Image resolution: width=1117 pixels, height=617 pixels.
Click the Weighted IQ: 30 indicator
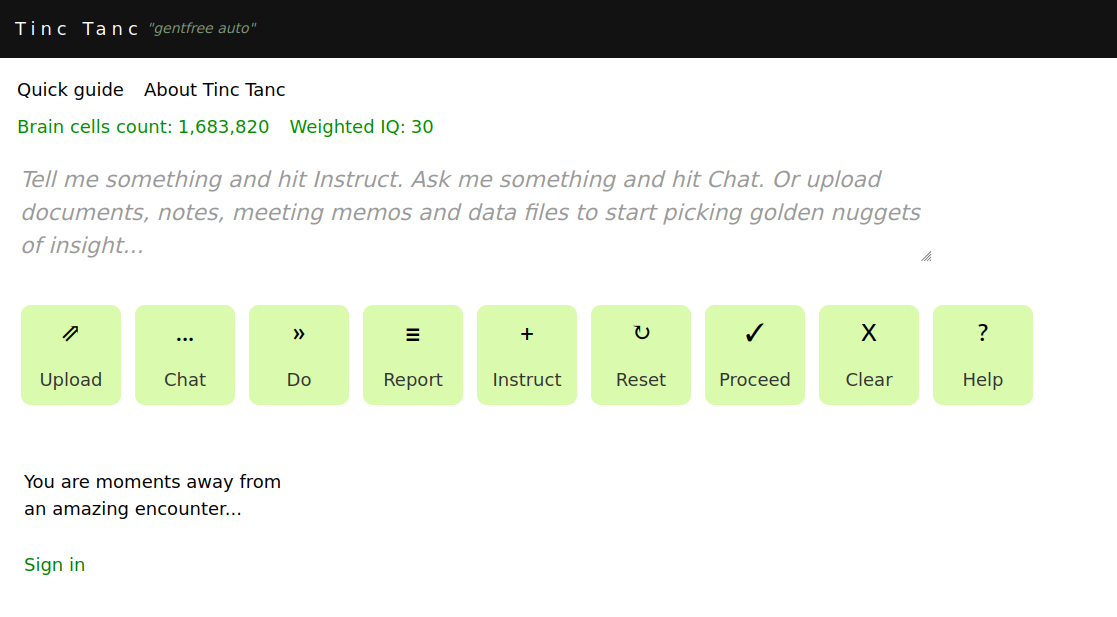(x=361, y=127)
